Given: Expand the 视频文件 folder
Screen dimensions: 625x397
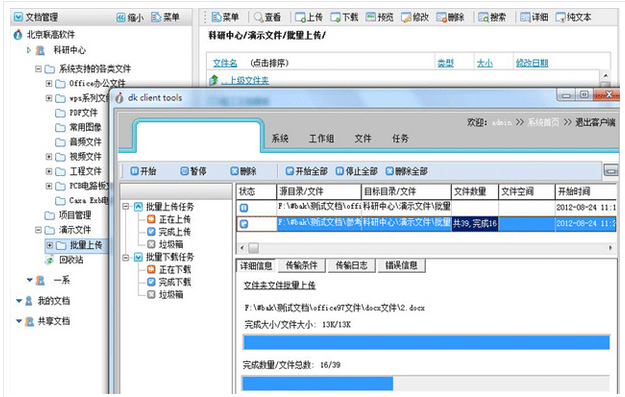Looking at the screenshot, I should tap(49, 157).
